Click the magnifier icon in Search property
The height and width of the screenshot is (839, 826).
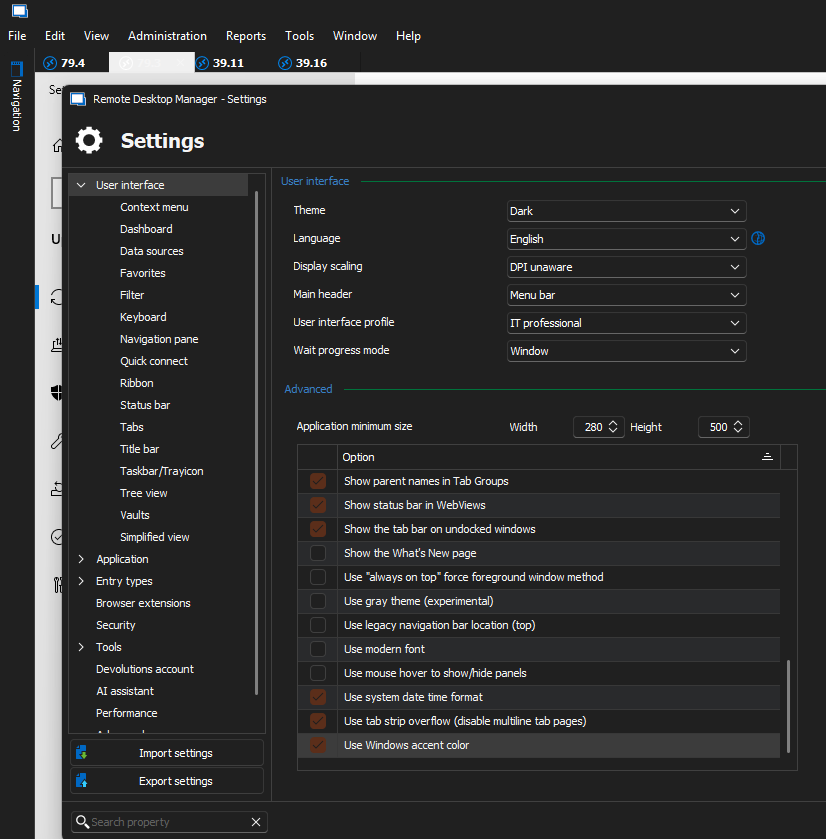[82, 821]
